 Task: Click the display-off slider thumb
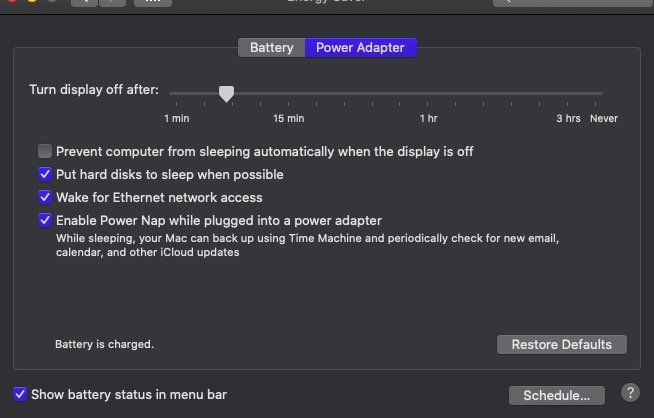226,94
